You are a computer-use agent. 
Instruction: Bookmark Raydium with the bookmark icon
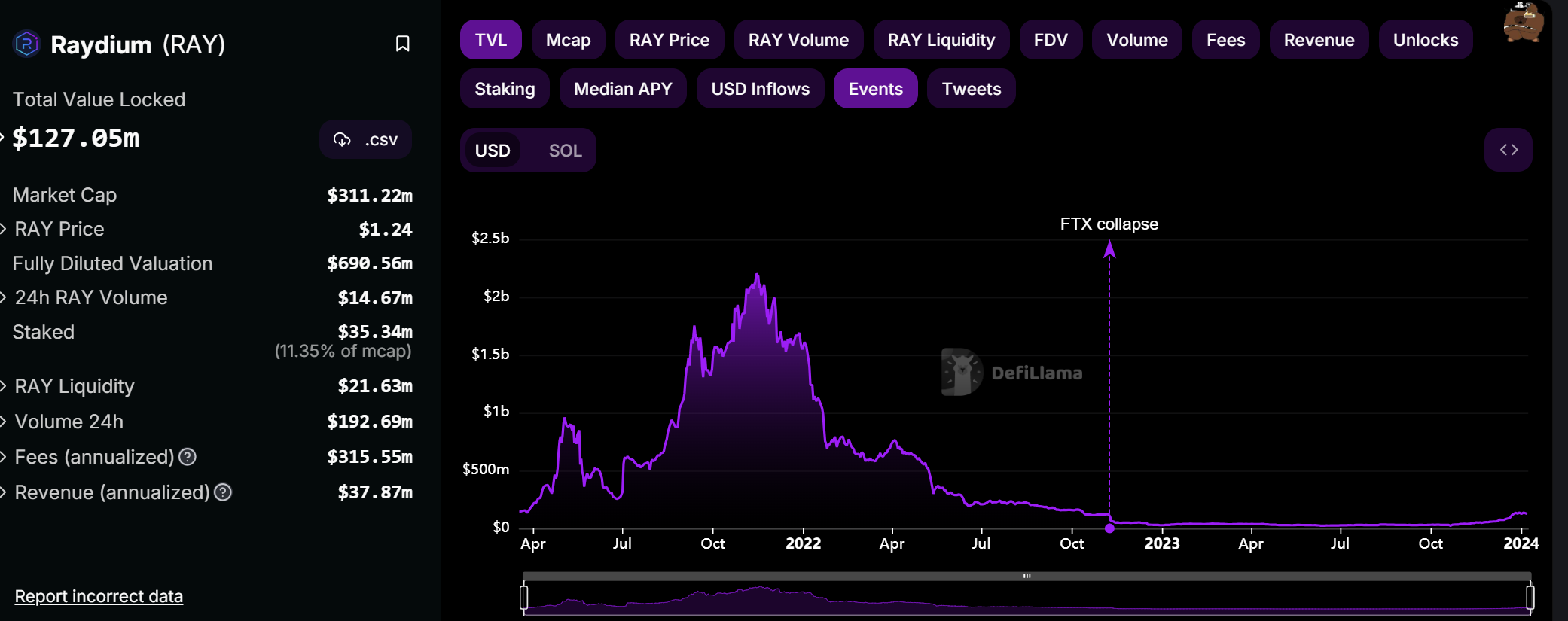point(403,44)
